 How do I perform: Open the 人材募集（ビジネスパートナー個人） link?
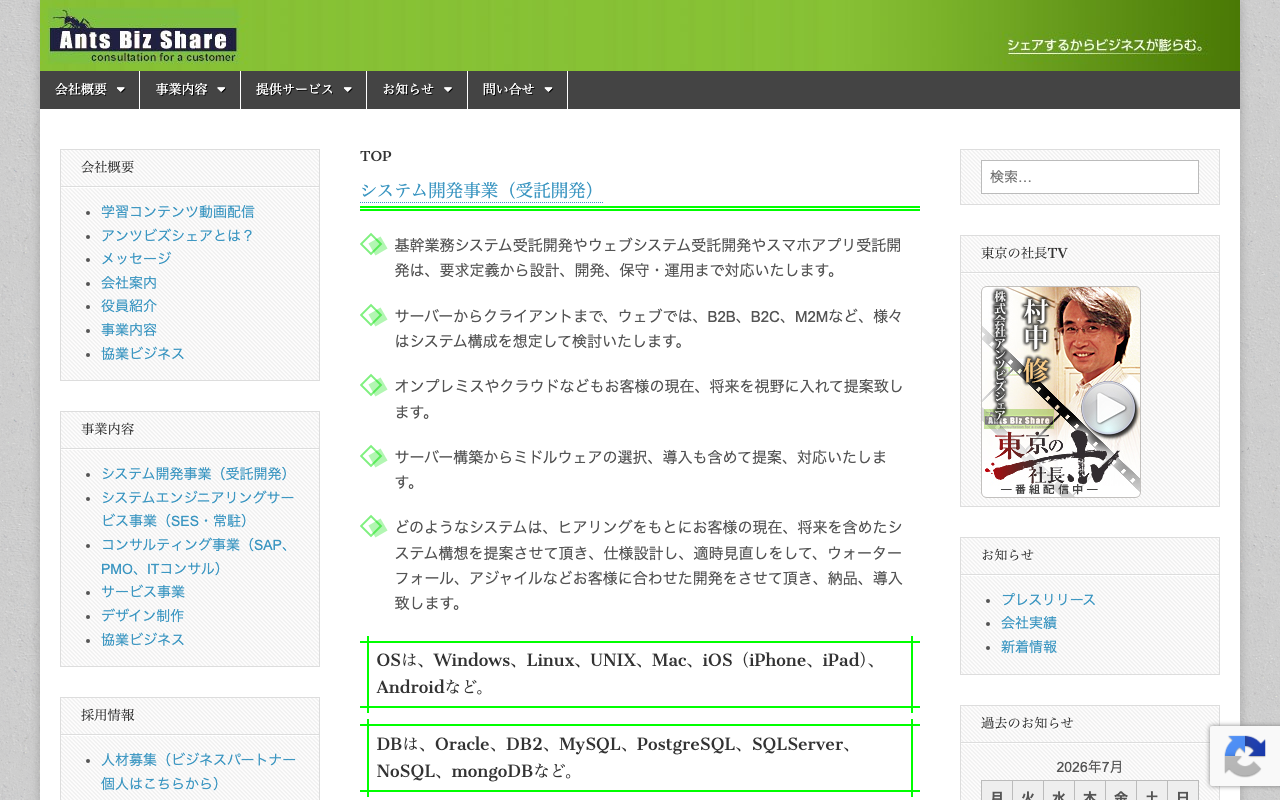click(198, 771)
